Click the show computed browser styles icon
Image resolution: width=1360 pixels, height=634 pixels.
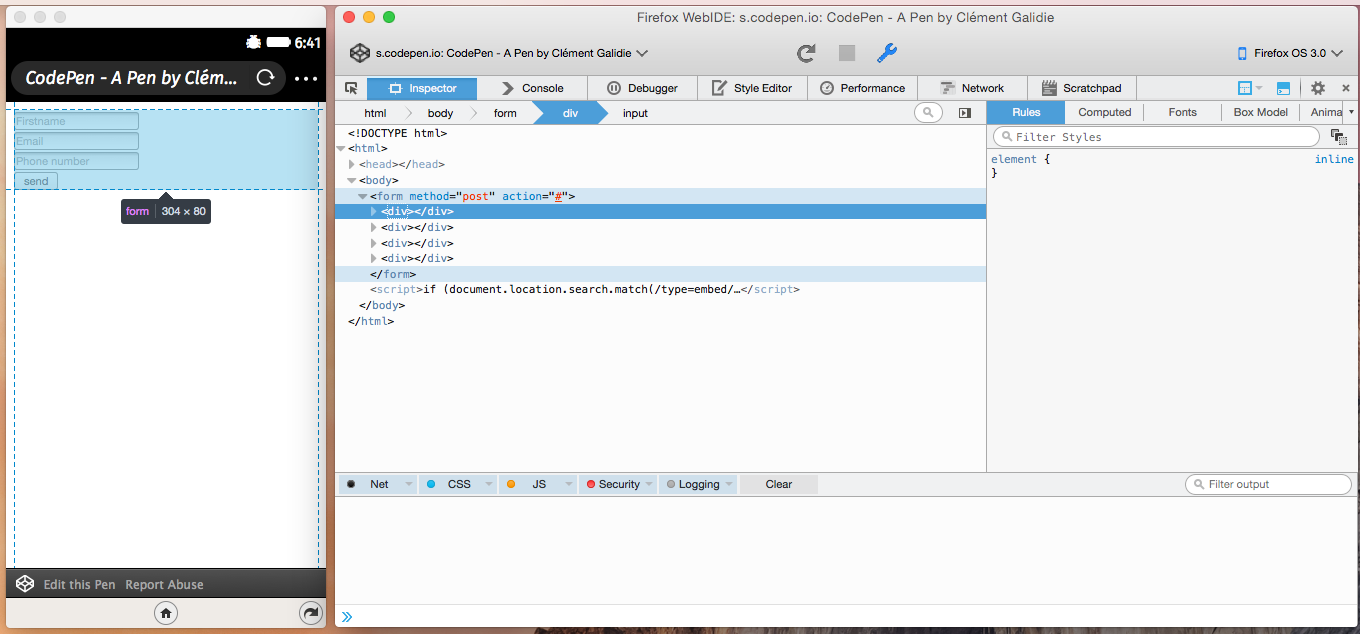click(x=1339, y=137)
